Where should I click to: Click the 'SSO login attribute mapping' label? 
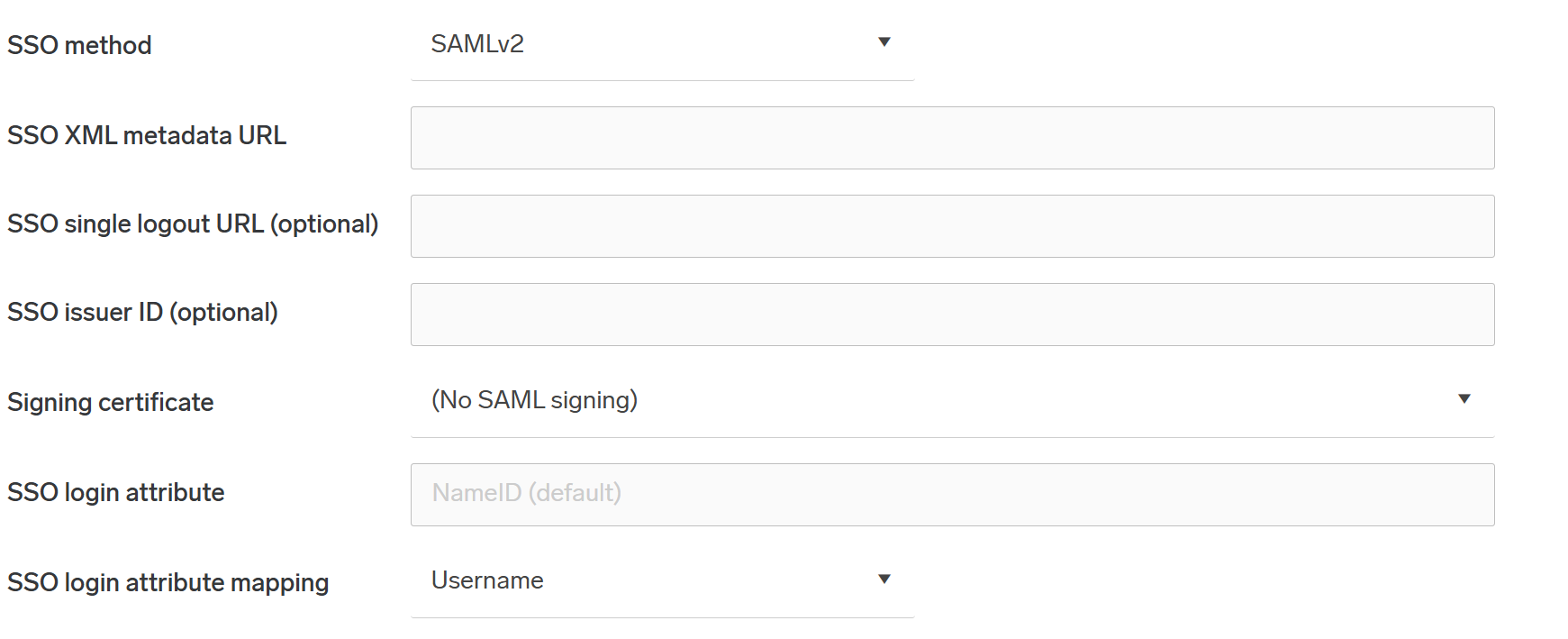point(168,582)
